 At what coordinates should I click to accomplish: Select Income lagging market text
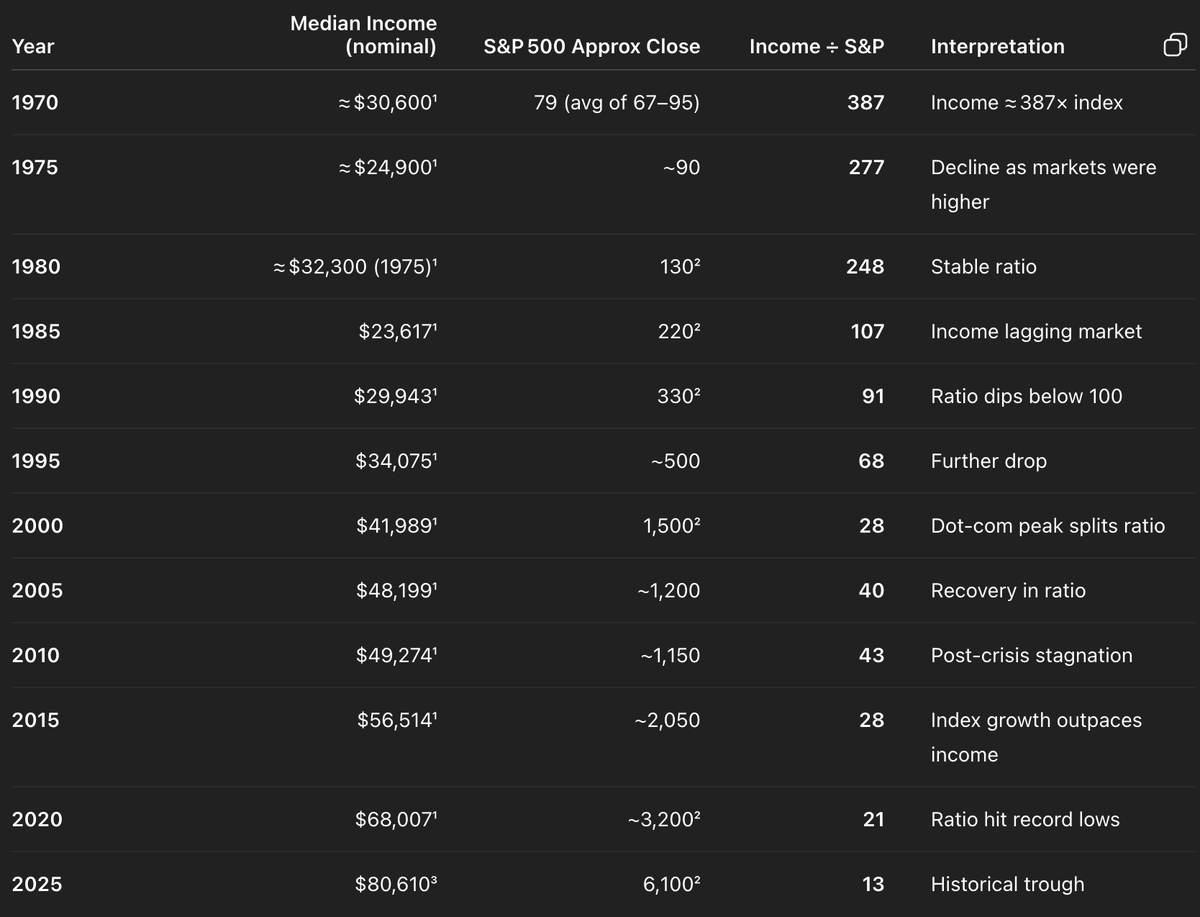1036,331
